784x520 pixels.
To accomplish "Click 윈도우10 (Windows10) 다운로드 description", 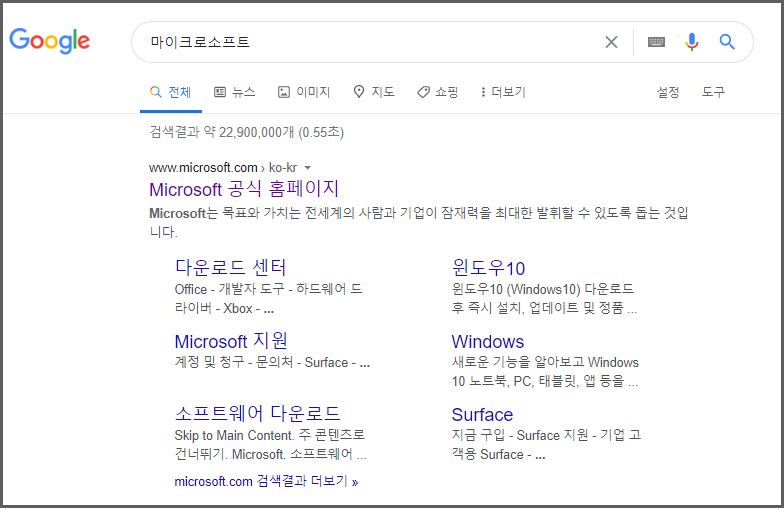I will [544, 298].
